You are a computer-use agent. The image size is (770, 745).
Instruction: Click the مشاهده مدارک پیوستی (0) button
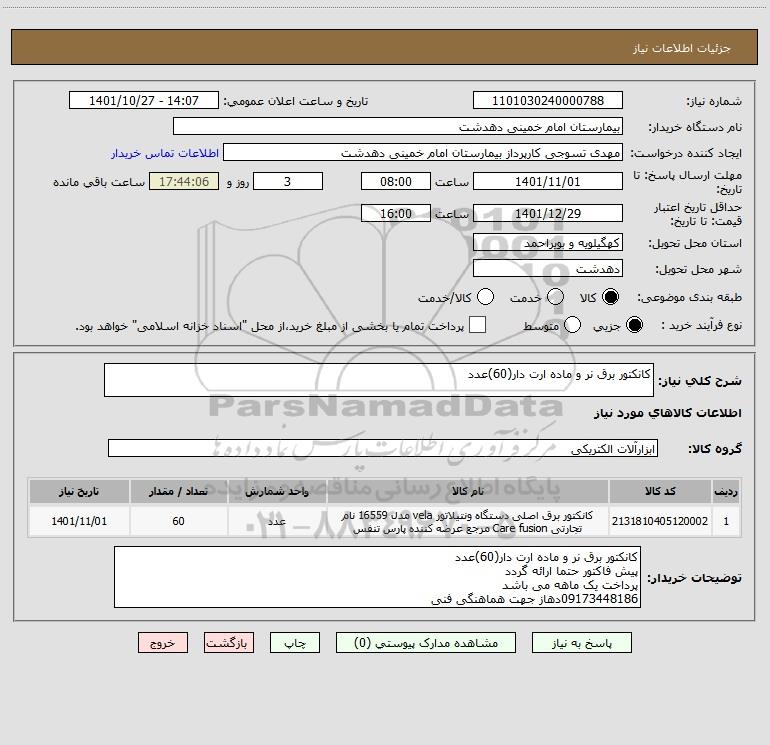[x=426, y=643]
